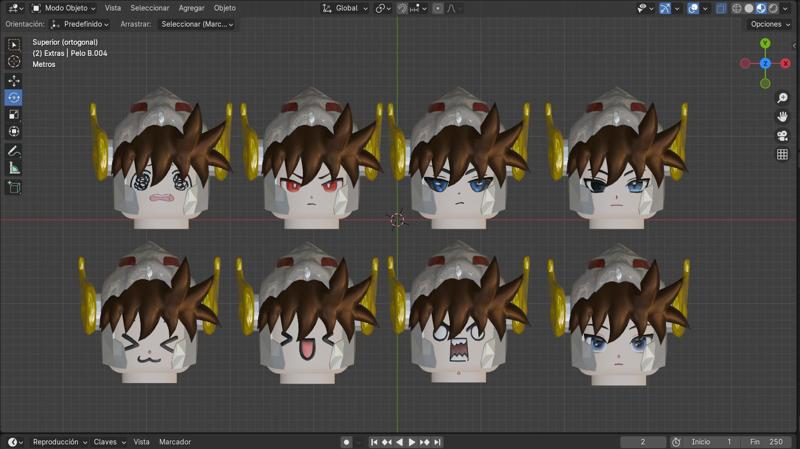Switch orthographic/perspective with the grid icon
Viewport: 800px width, 449px height.
click(x=782, y=155)
